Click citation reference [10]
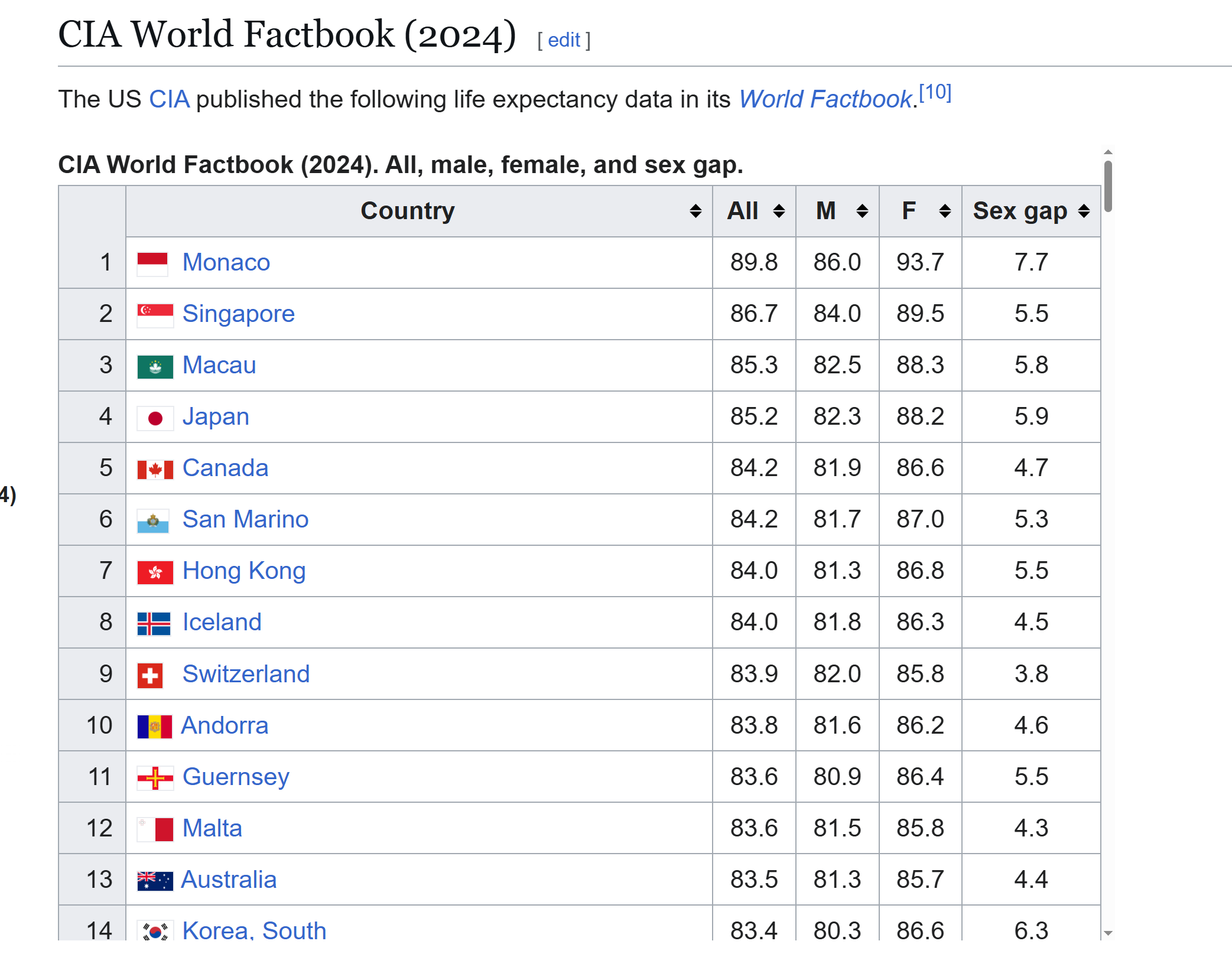This screenshot has height=980, width=1232. point(935,92)
